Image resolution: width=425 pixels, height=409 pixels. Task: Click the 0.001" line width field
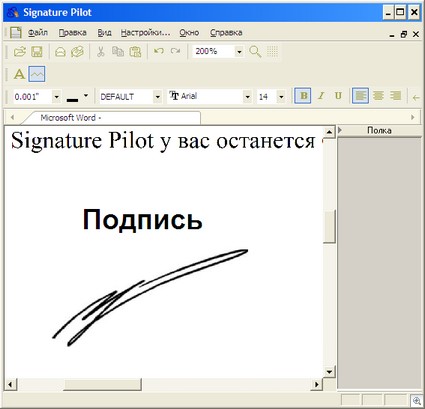33,97
